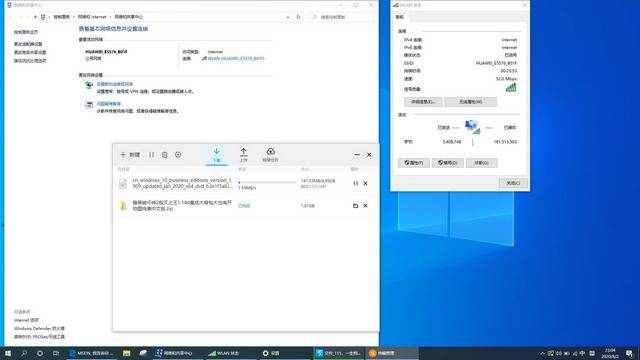Cancel the cn_windows_10 ISO download
This screenshot has height=360, width=640.
pyautogui.click(x=365, y=183)
